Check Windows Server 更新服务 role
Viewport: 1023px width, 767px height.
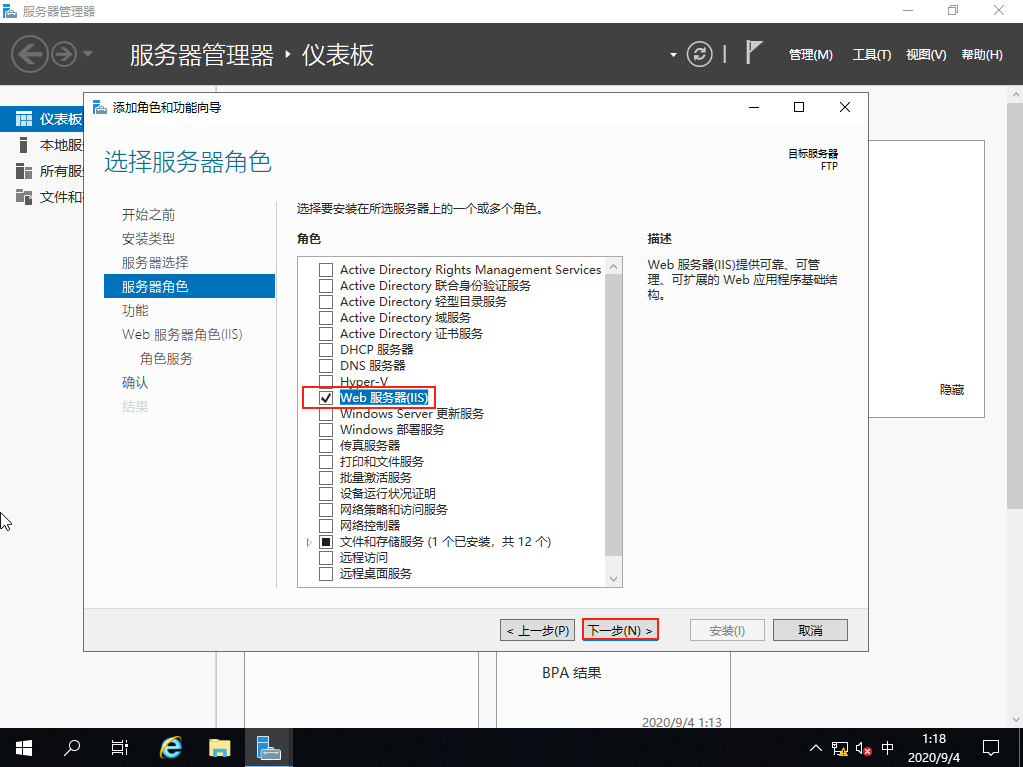tap(326, 414)
